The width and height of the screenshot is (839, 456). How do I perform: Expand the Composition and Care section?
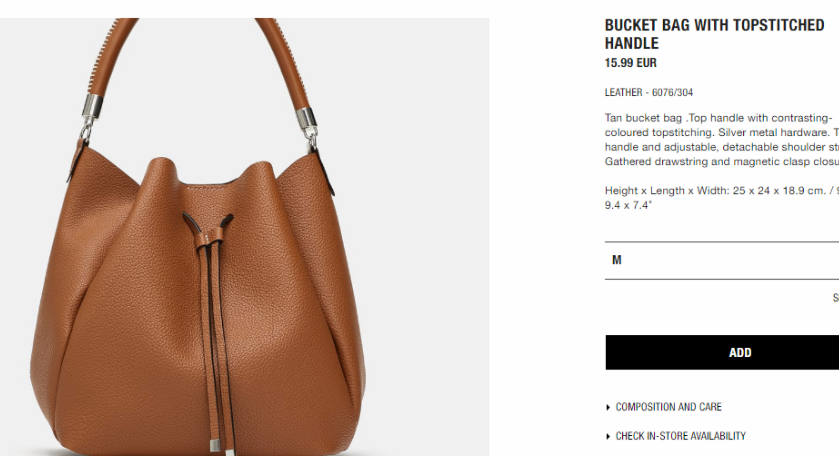(x=668, y=407)
